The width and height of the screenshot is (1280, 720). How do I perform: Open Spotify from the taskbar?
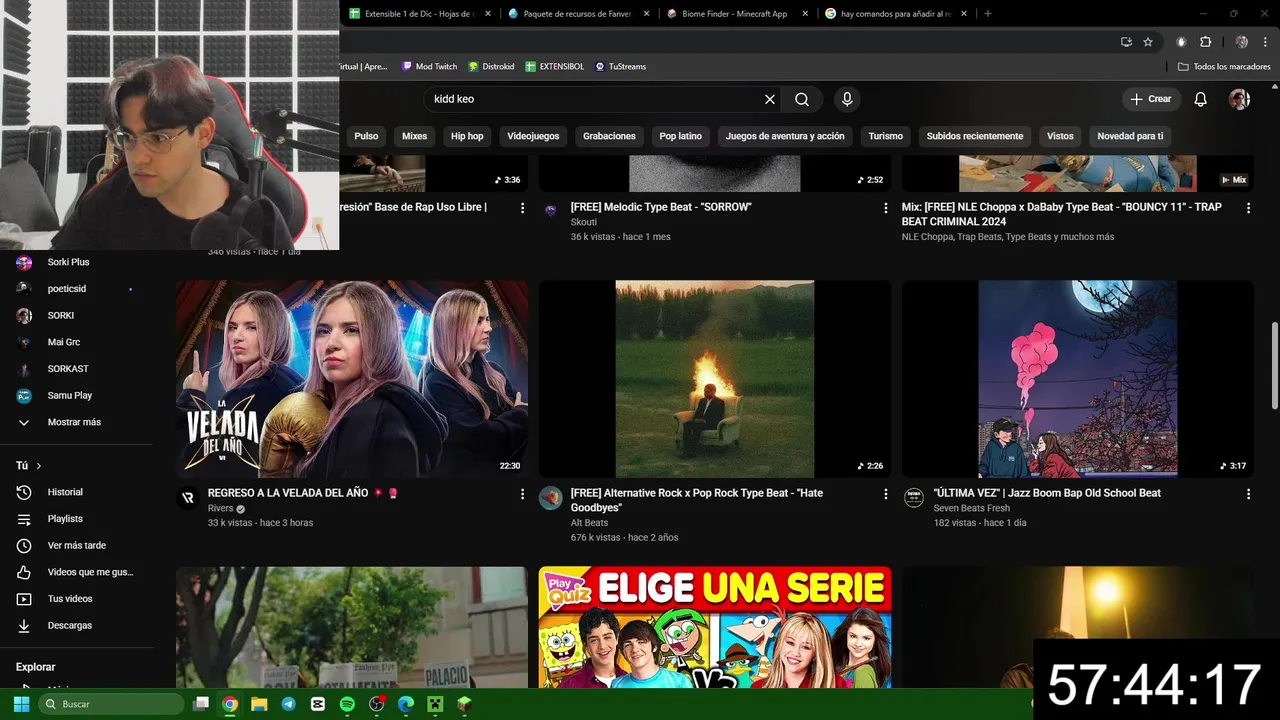pos(347,704)
